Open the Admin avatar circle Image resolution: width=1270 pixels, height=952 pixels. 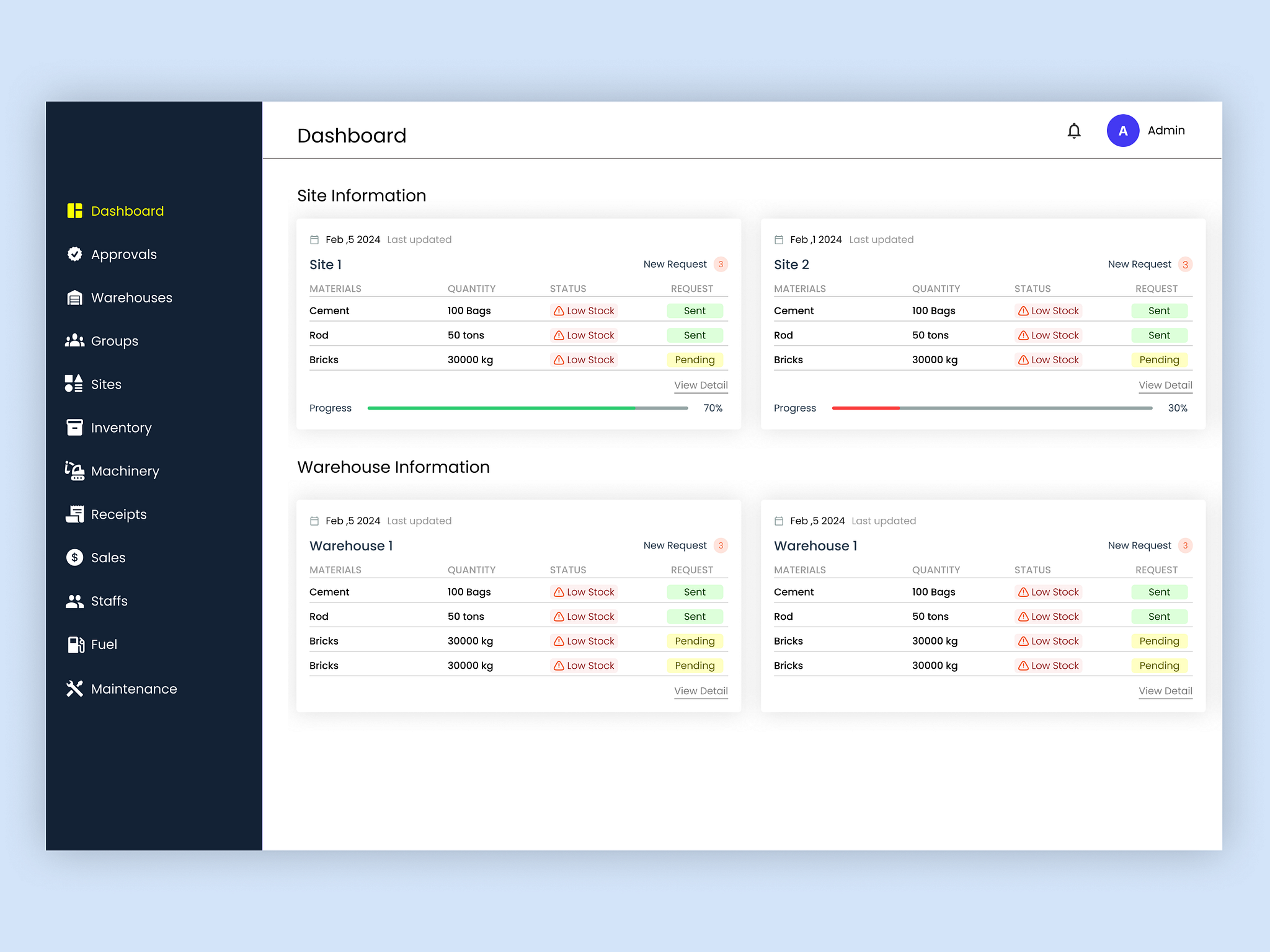tap(1123, 130)
